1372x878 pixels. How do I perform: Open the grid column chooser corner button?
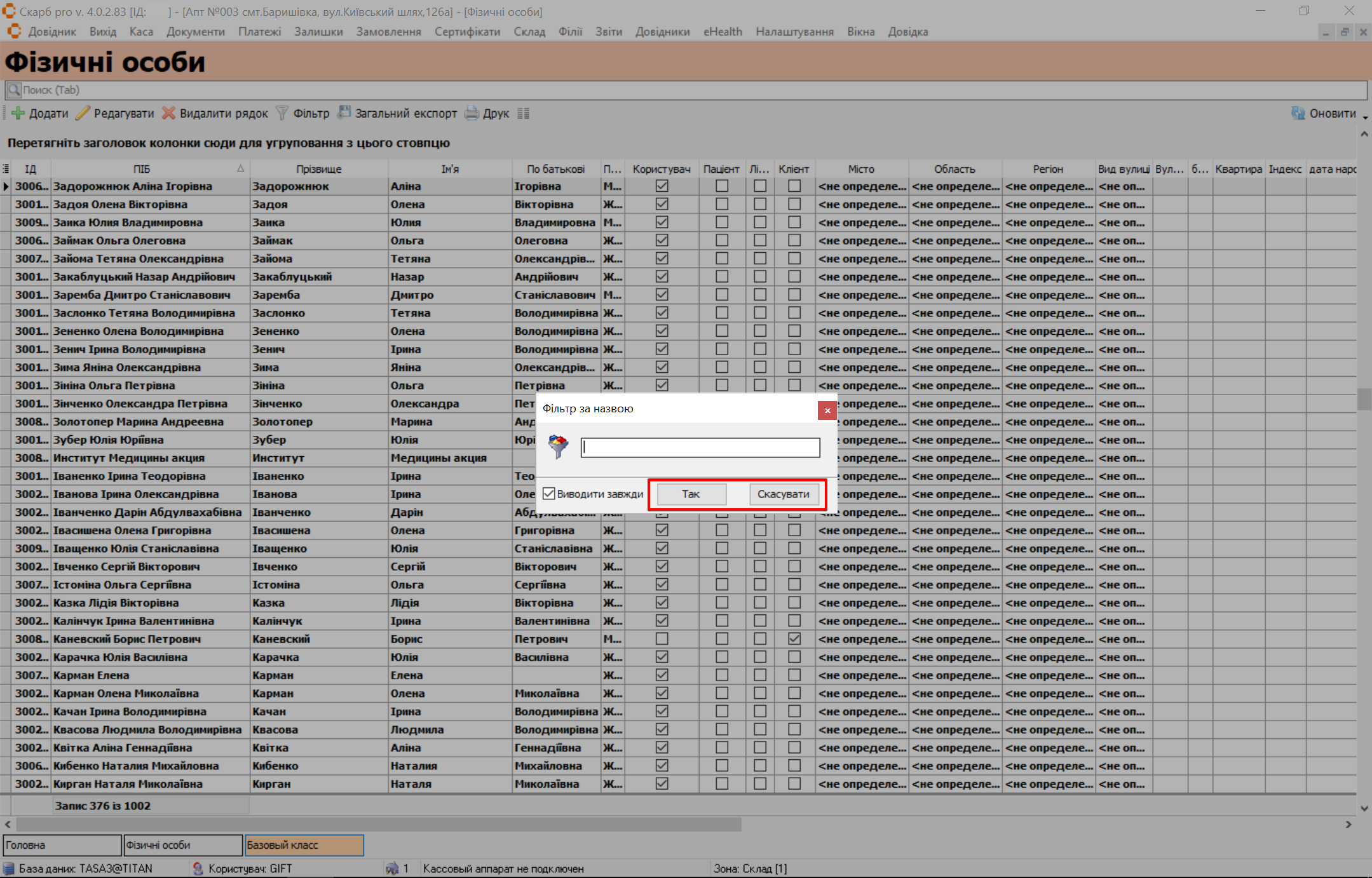(6, 168)
